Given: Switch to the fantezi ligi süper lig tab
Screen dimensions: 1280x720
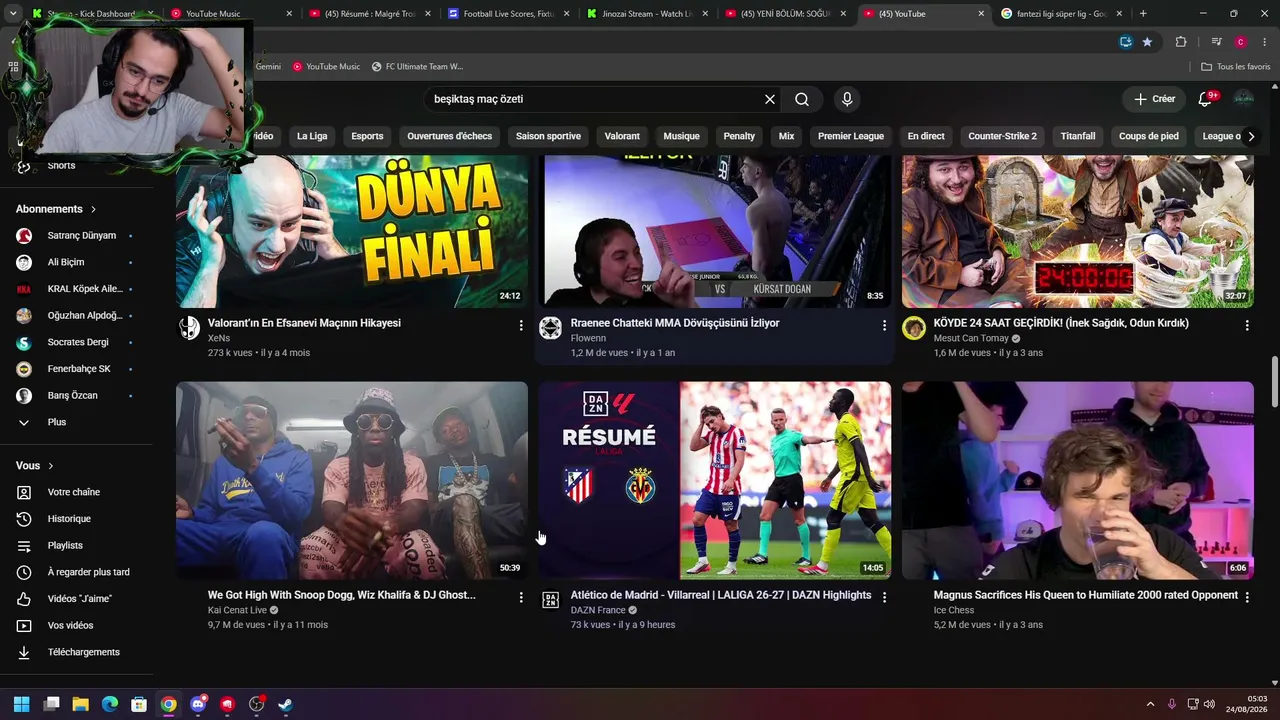Looking at the screenshot, I should pyautogui.click(x=1061, y=14).
